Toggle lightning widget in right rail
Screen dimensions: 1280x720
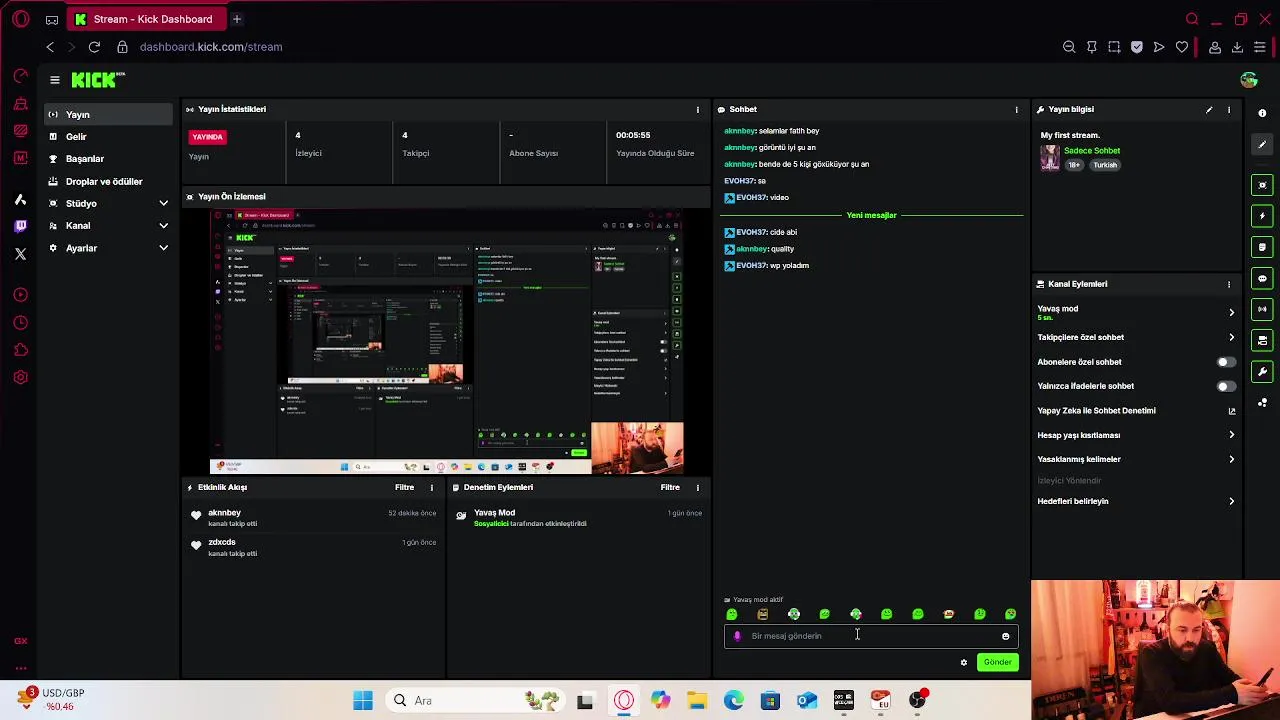(1262, 216)
